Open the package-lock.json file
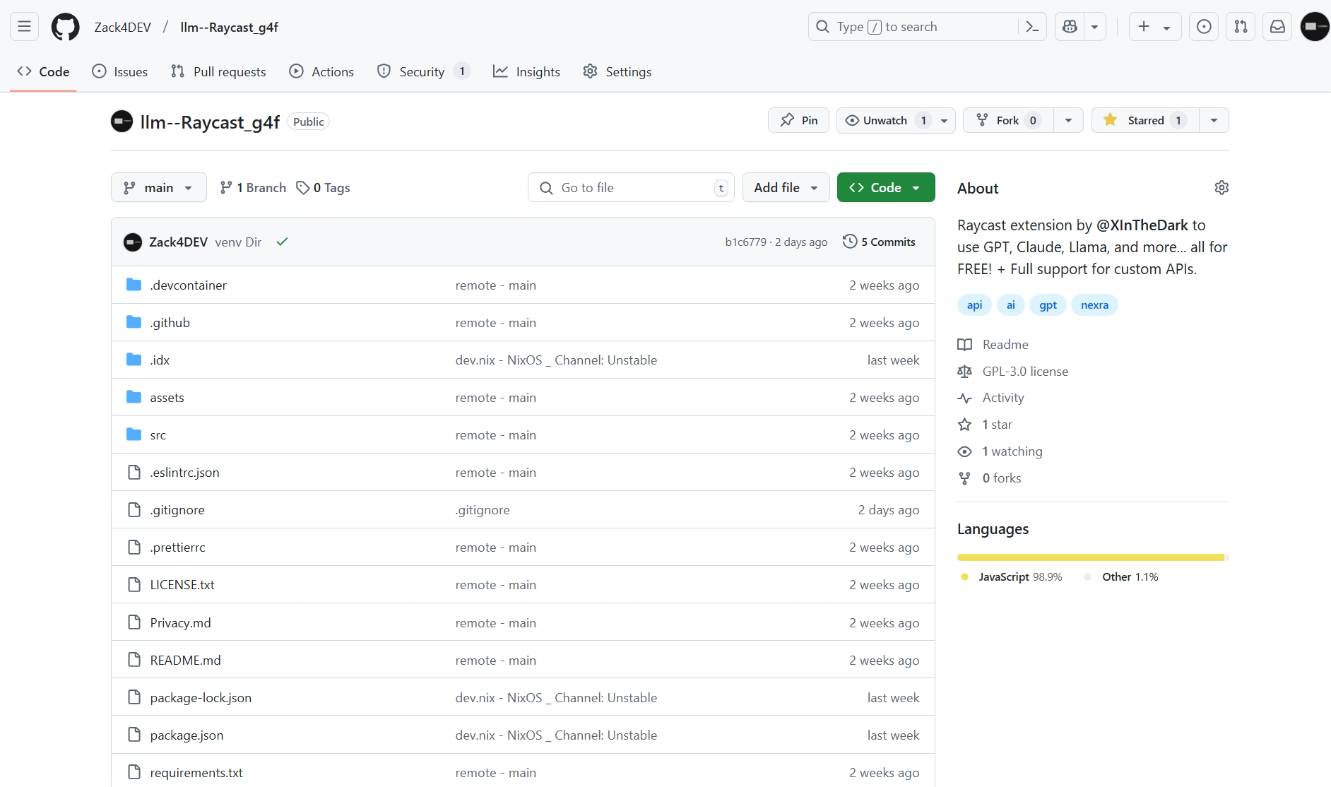Image resolution: width=1331 pixels, height=787 pixels. [201, 698]
